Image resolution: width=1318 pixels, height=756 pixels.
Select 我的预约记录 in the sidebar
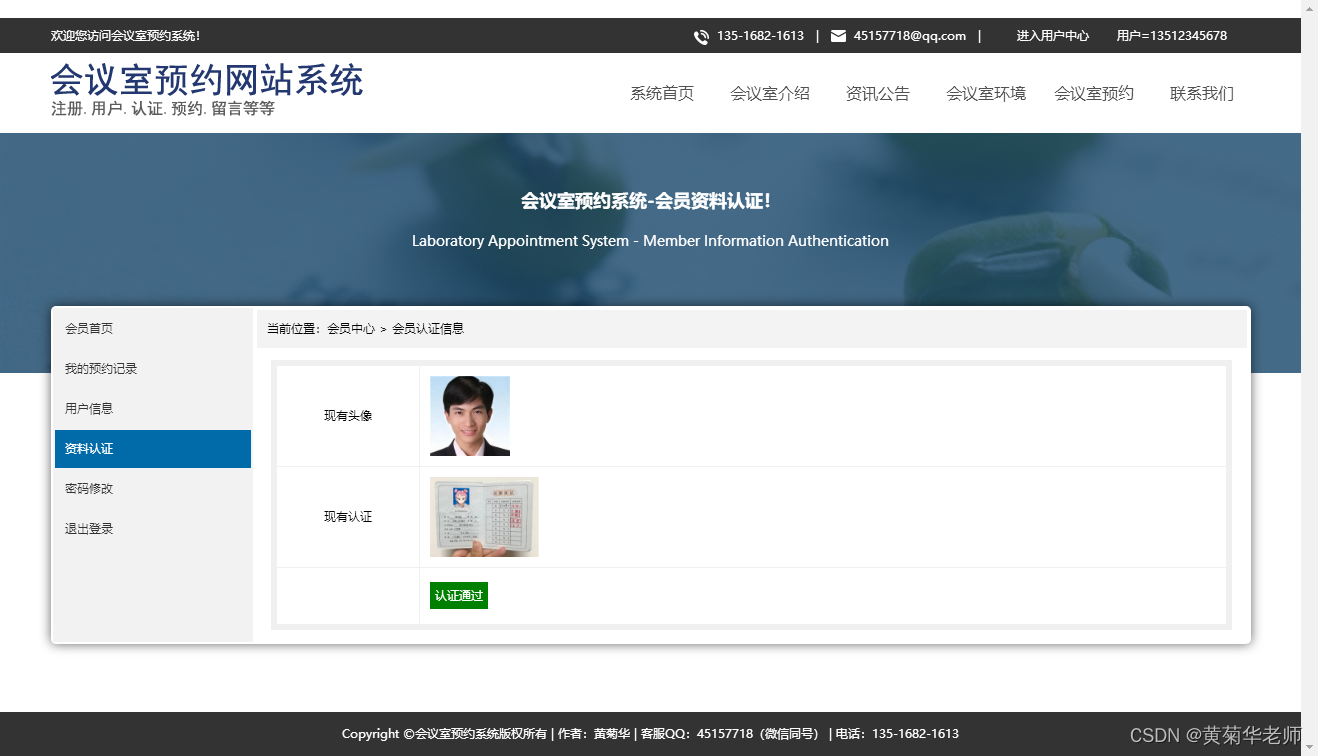pyautogui.click(x=100, y=368)
